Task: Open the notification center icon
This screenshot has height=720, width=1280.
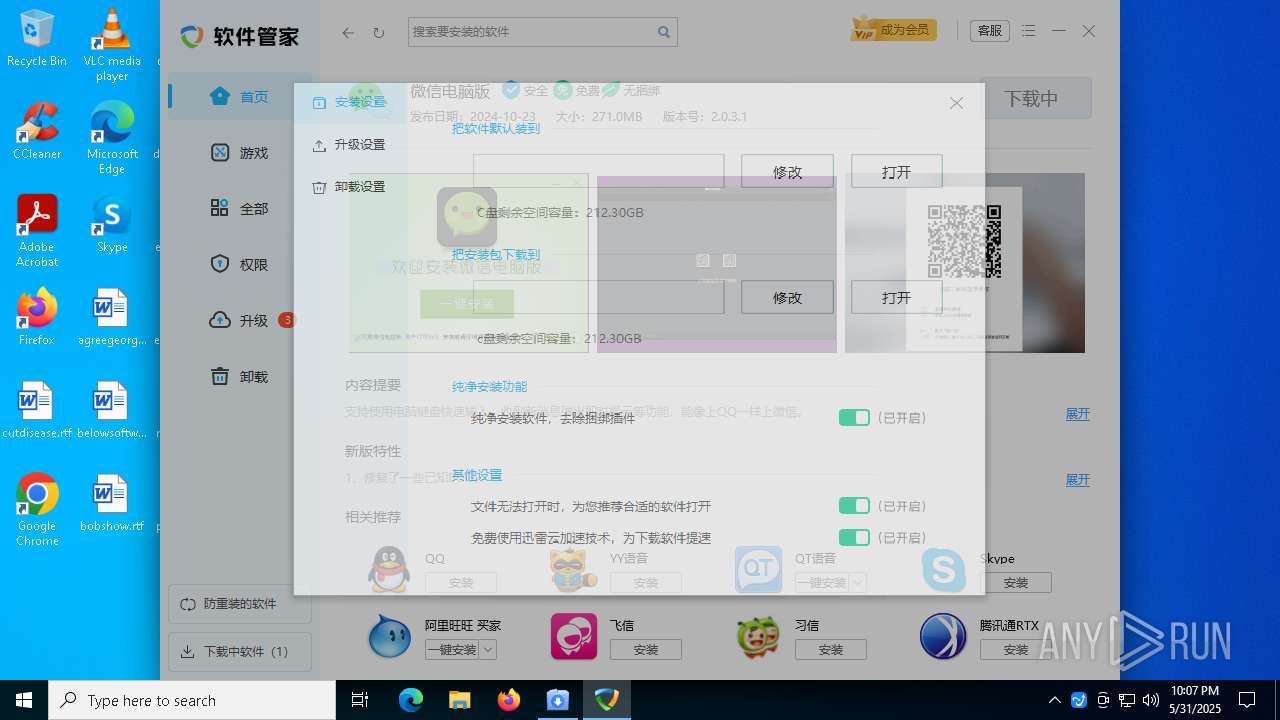Action: pyautogui.click(x=1247, y=700)
